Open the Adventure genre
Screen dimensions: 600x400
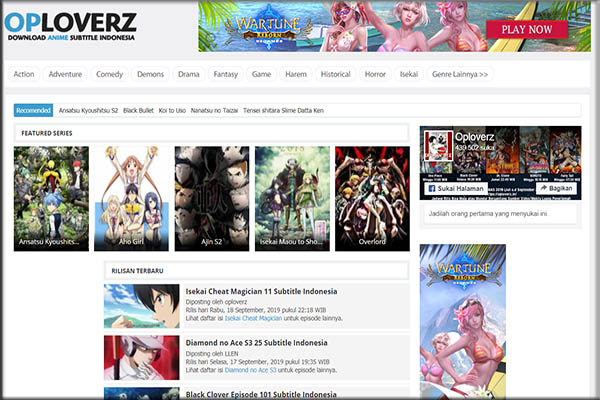(x=65, y=74)
